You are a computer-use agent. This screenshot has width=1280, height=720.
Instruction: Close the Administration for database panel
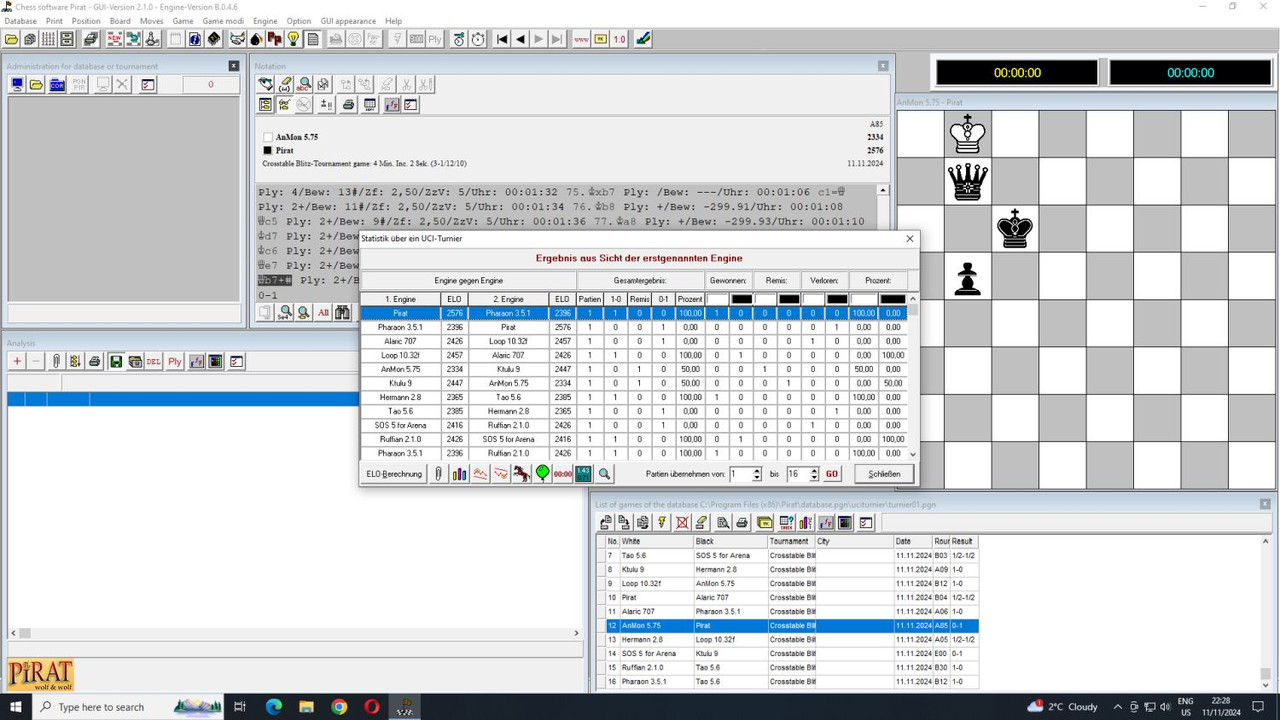coord(234,66)
